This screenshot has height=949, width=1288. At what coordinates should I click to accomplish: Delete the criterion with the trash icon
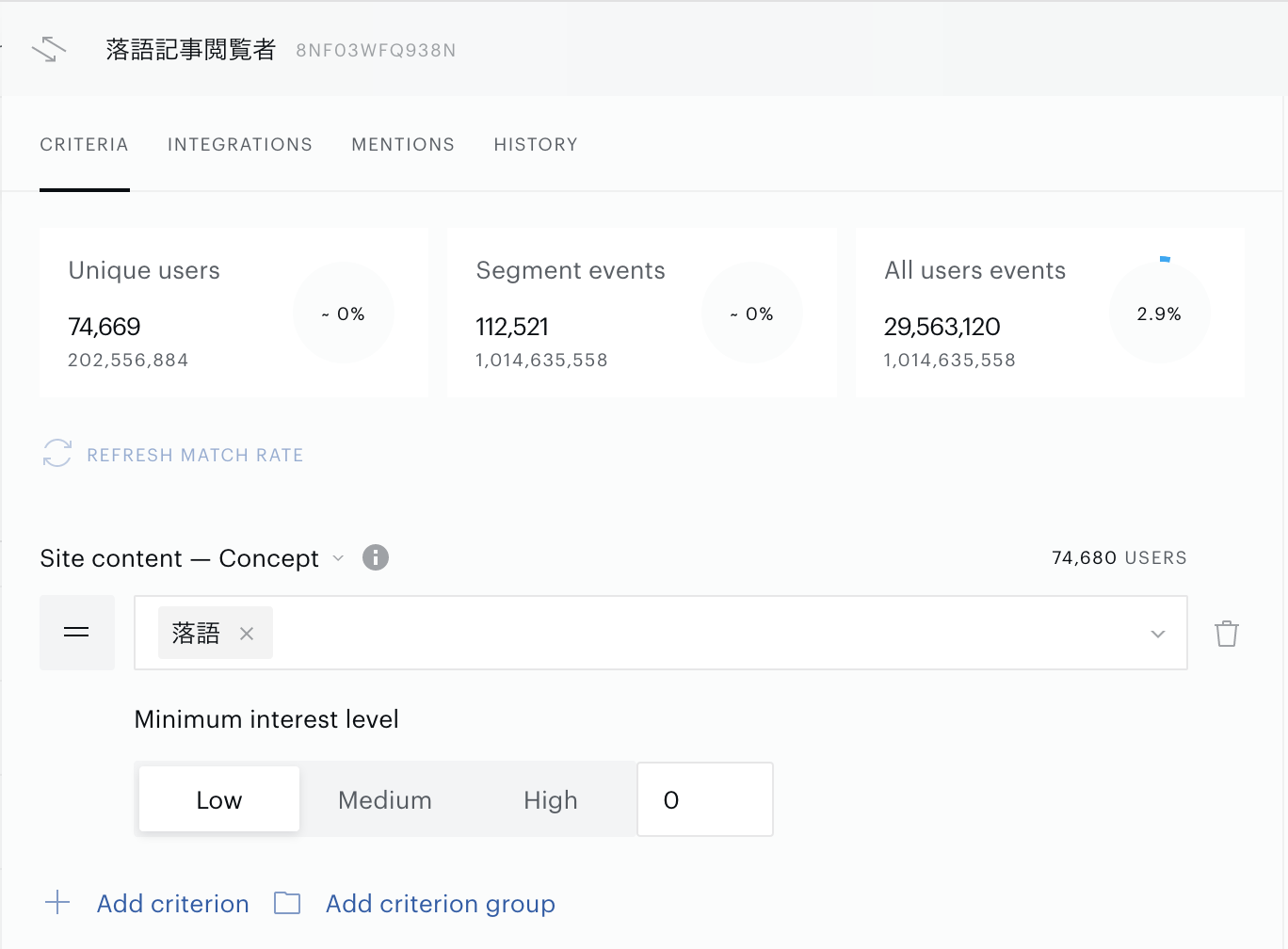(1226, 634)
